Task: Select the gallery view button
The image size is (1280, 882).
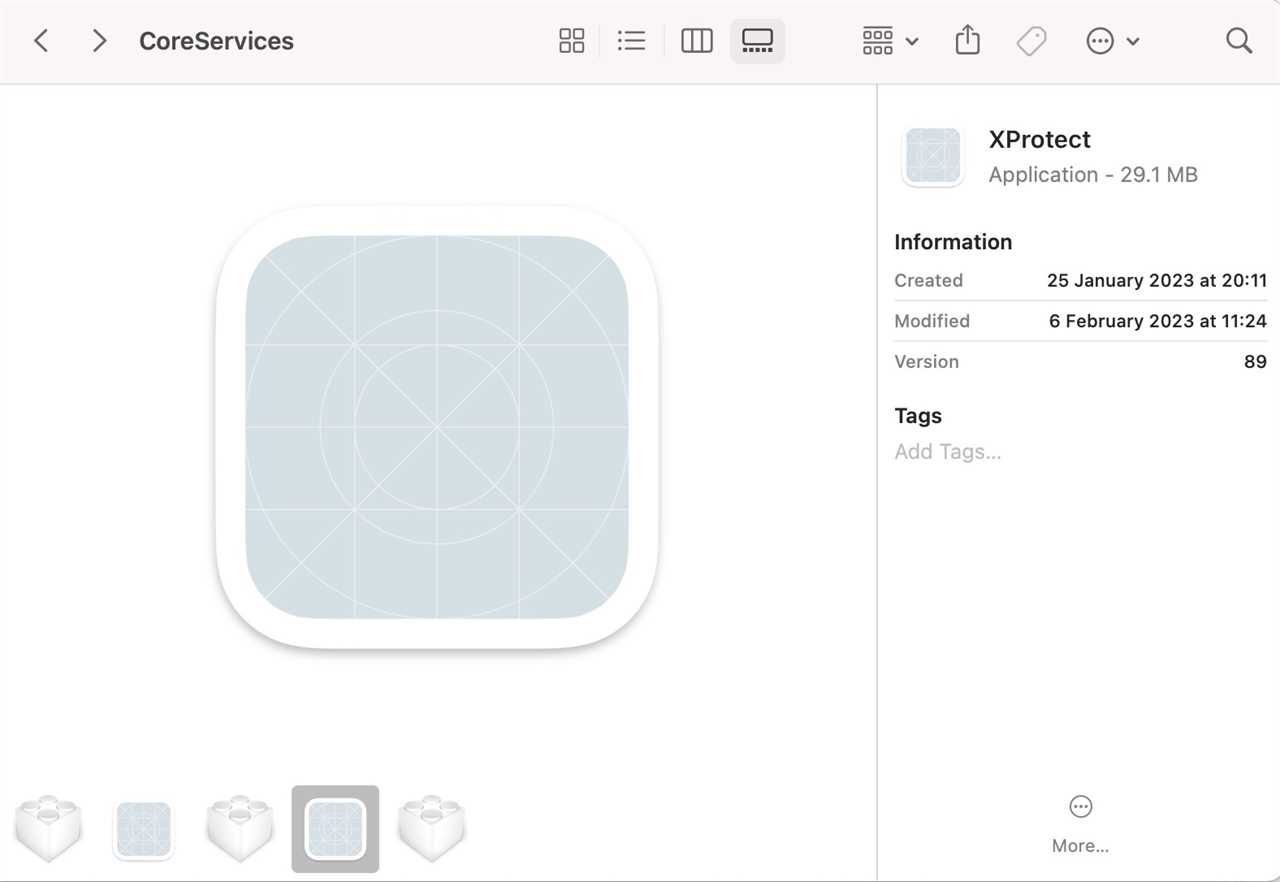Action: (x=757, y=41)
